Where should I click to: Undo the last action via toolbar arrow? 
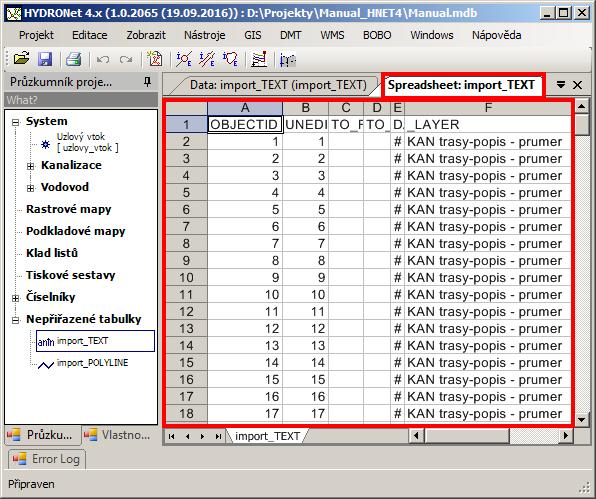click(103, 60)
